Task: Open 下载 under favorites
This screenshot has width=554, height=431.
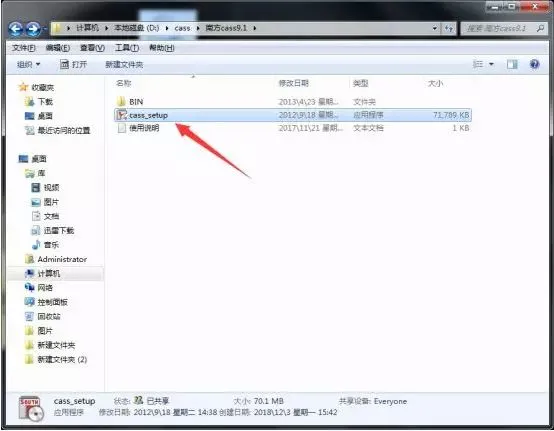Action: click(45, 102)
